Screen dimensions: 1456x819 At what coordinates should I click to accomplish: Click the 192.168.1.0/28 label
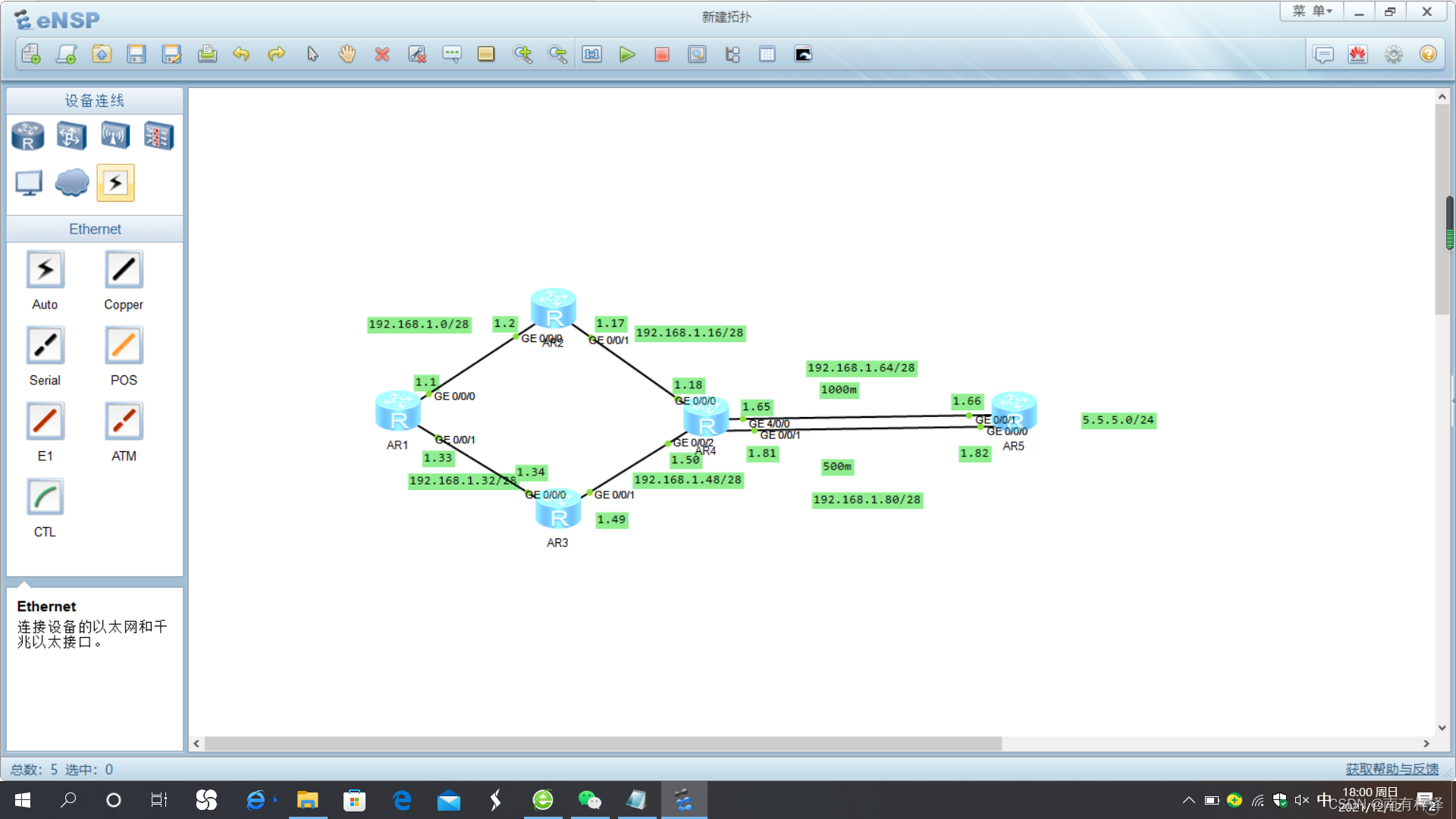click(419, 325)
